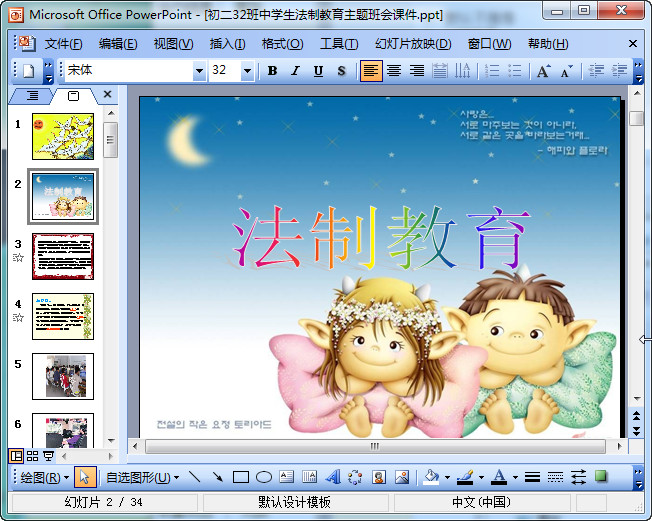Select the Oval drawing tool
The height and width of the screenshot is (521, 652).
264,477
